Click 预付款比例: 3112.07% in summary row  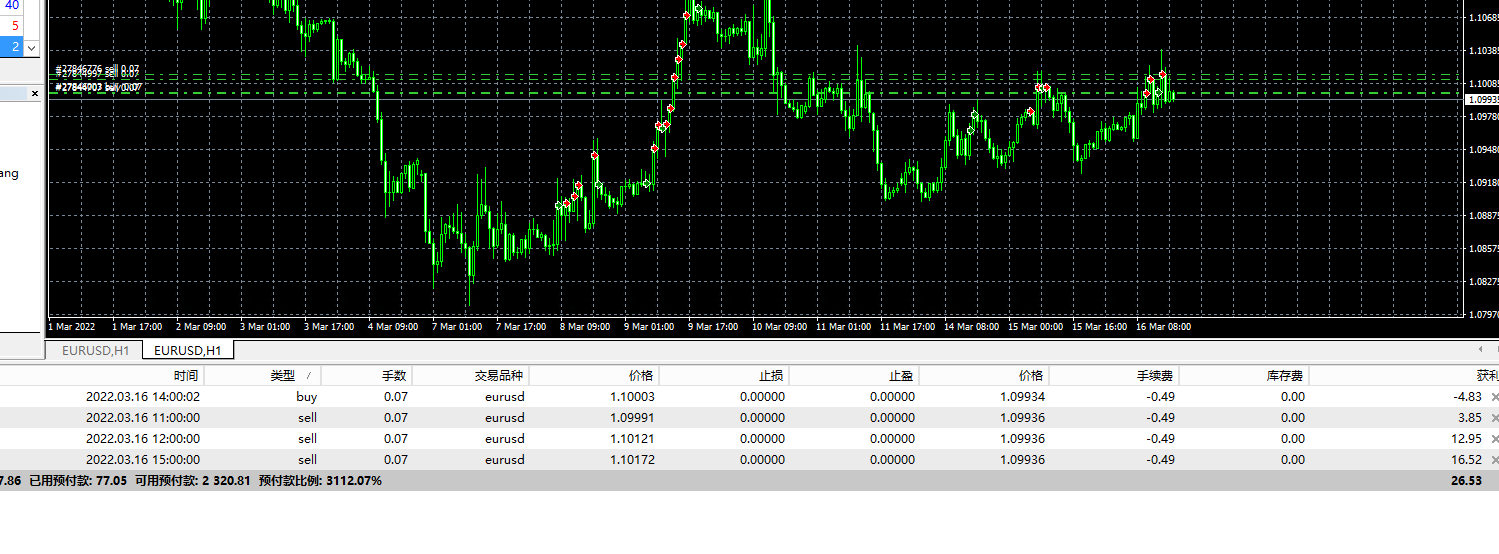(320, 481)
